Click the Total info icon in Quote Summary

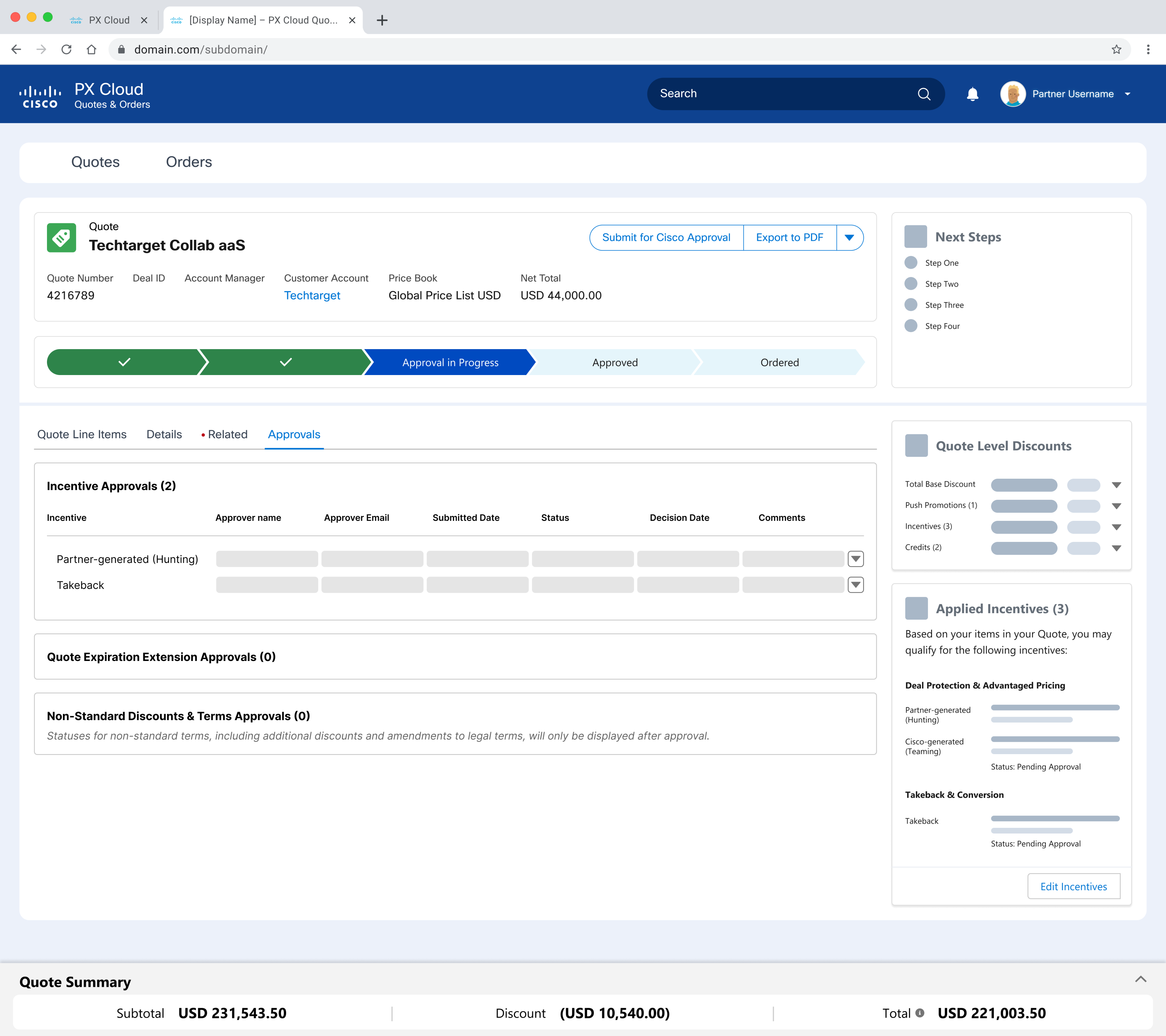pyautogui.click(x=919, y=1013)
